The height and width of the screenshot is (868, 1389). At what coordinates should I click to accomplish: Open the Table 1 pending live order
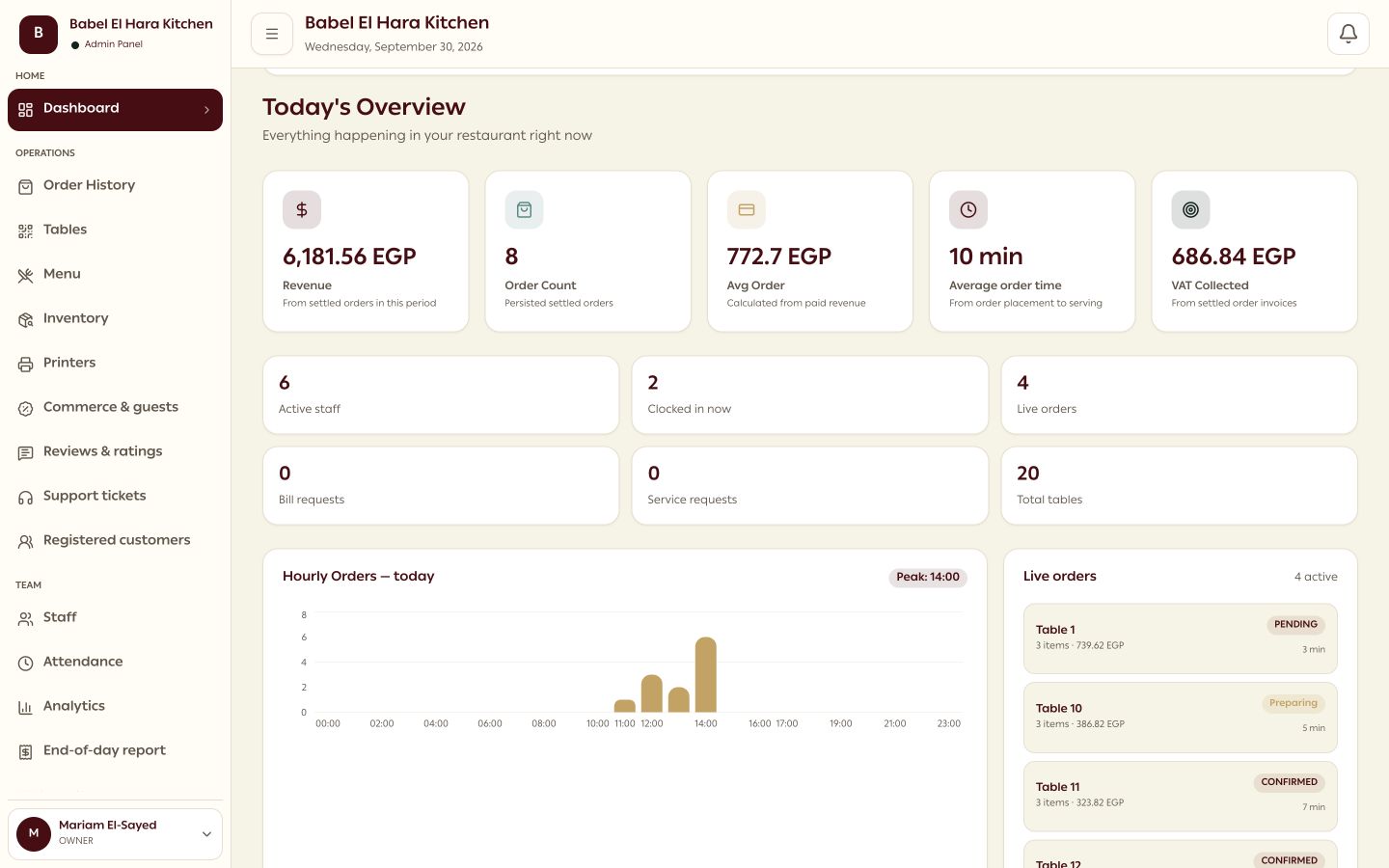pyautogui.click(x=1180, y=638)
